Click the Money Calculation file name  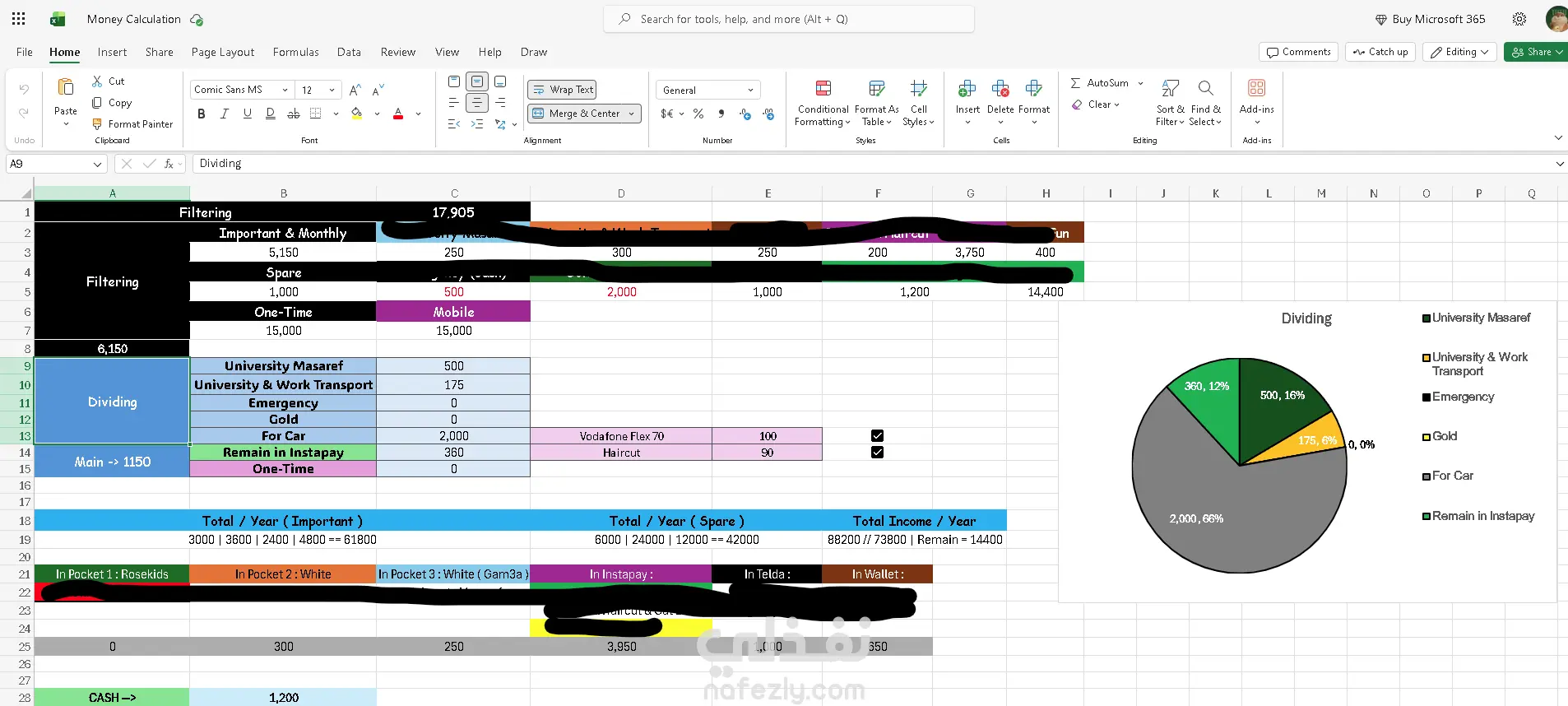pos(134,19)
